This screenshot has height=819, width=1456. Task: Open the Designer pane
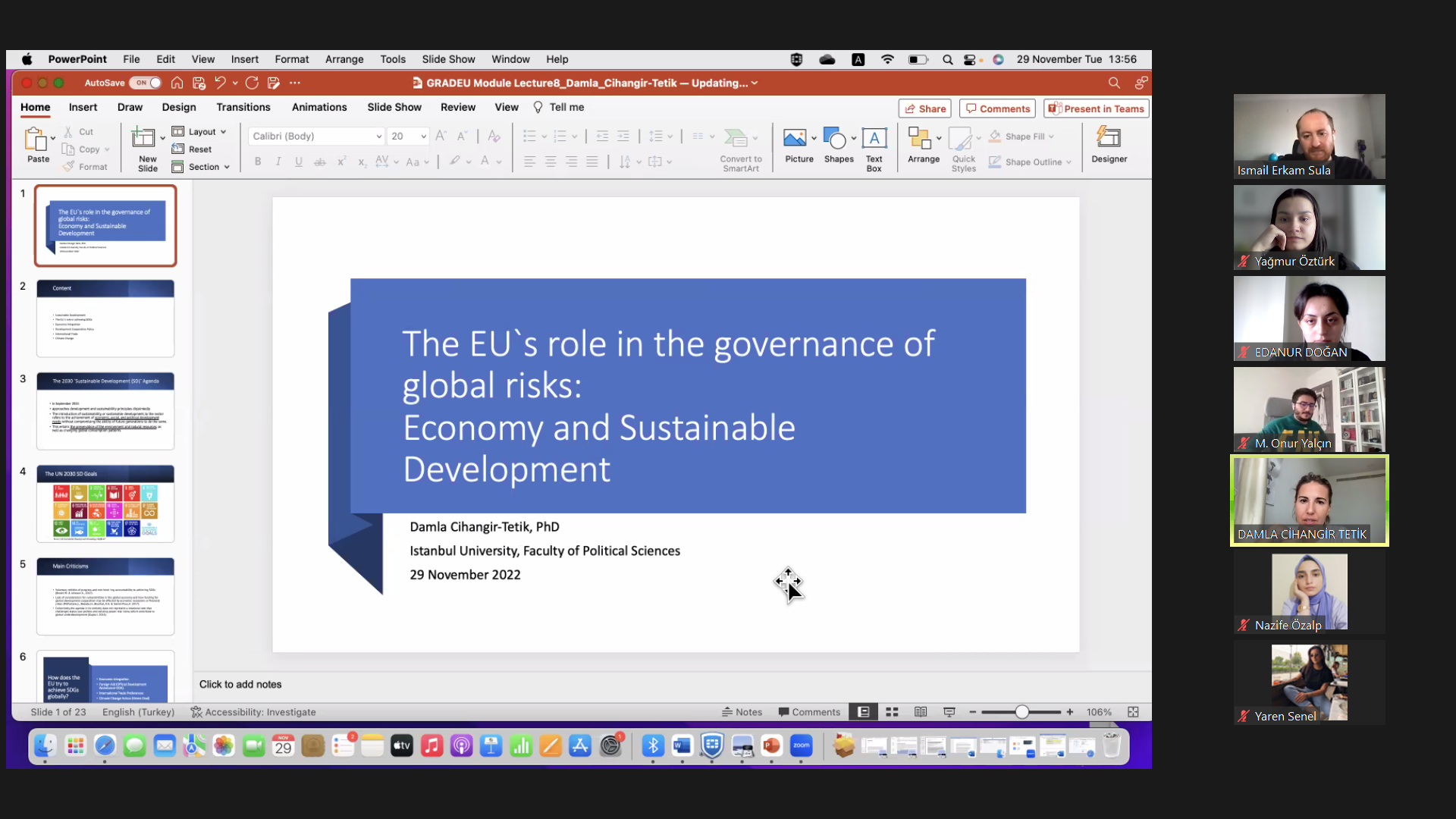[1109, 139]
